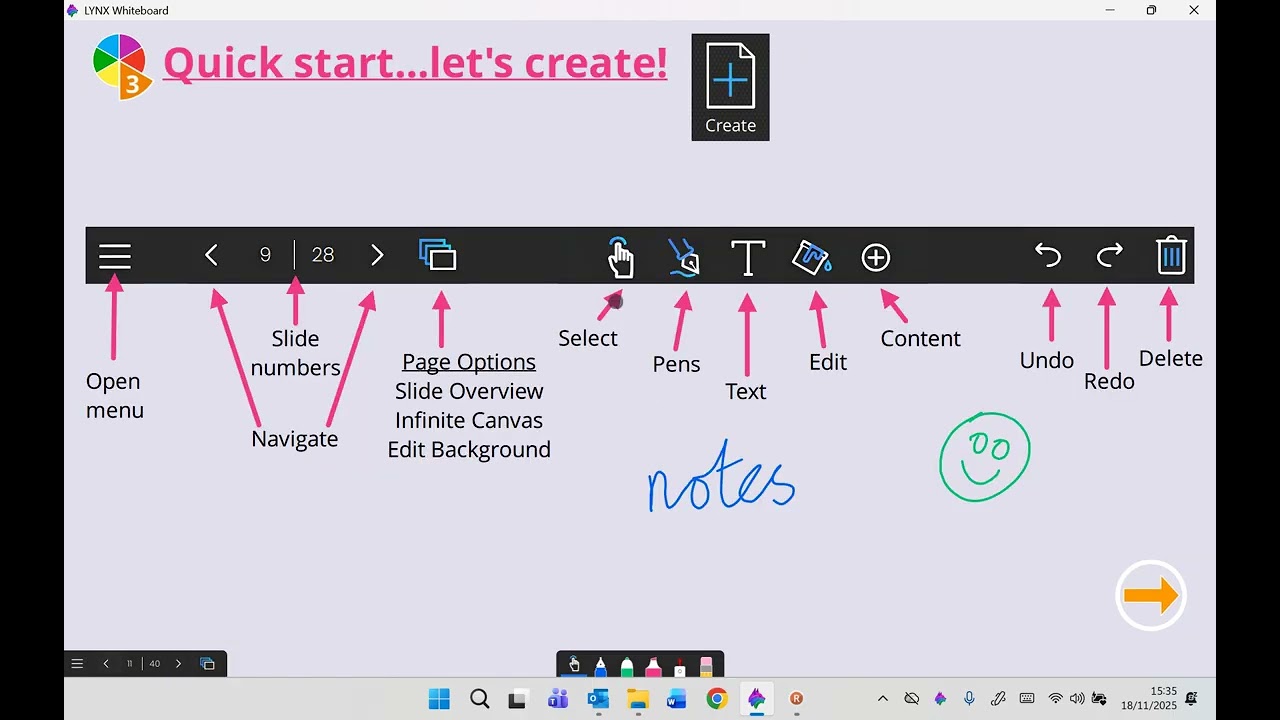The image size is (1280, 720).
Task: Expand the hidden system tray icons chevron
Action: tap(882, 699)
